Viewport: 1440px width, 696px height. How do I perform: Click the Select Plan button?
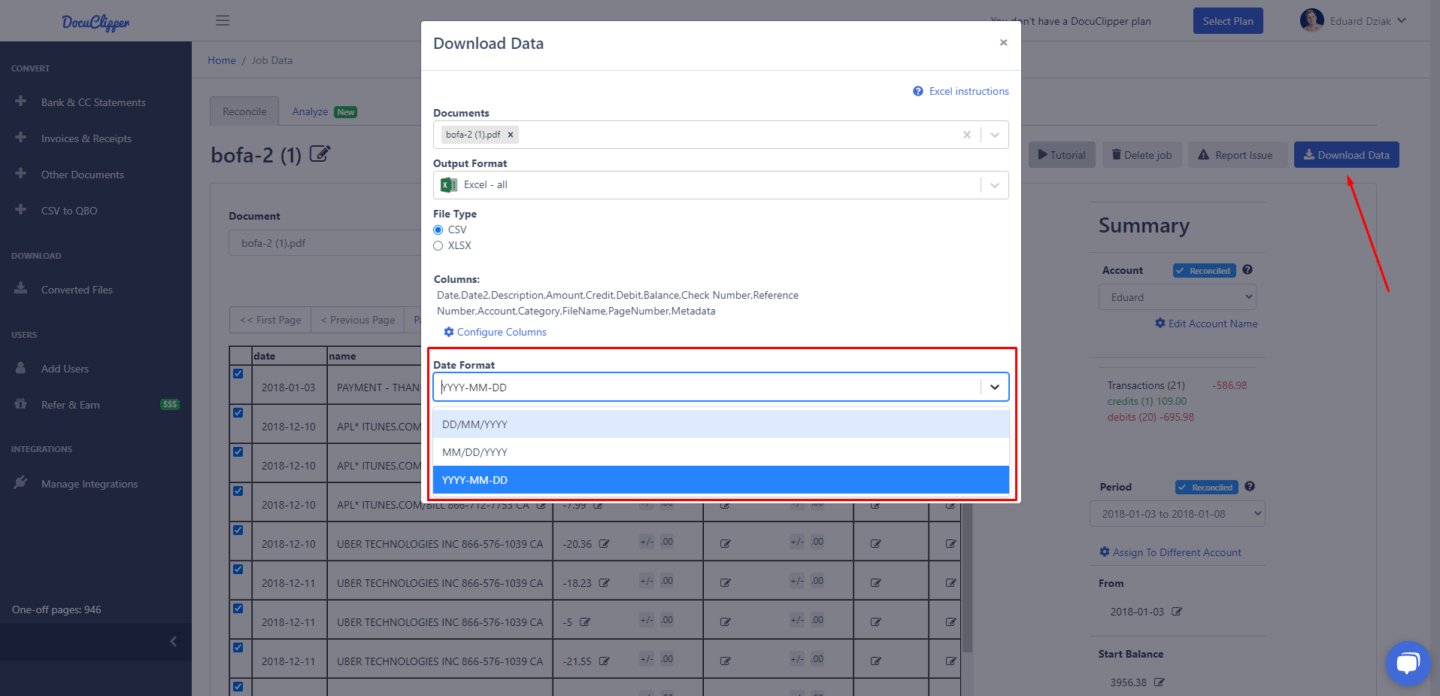(x=1228, y=21)
